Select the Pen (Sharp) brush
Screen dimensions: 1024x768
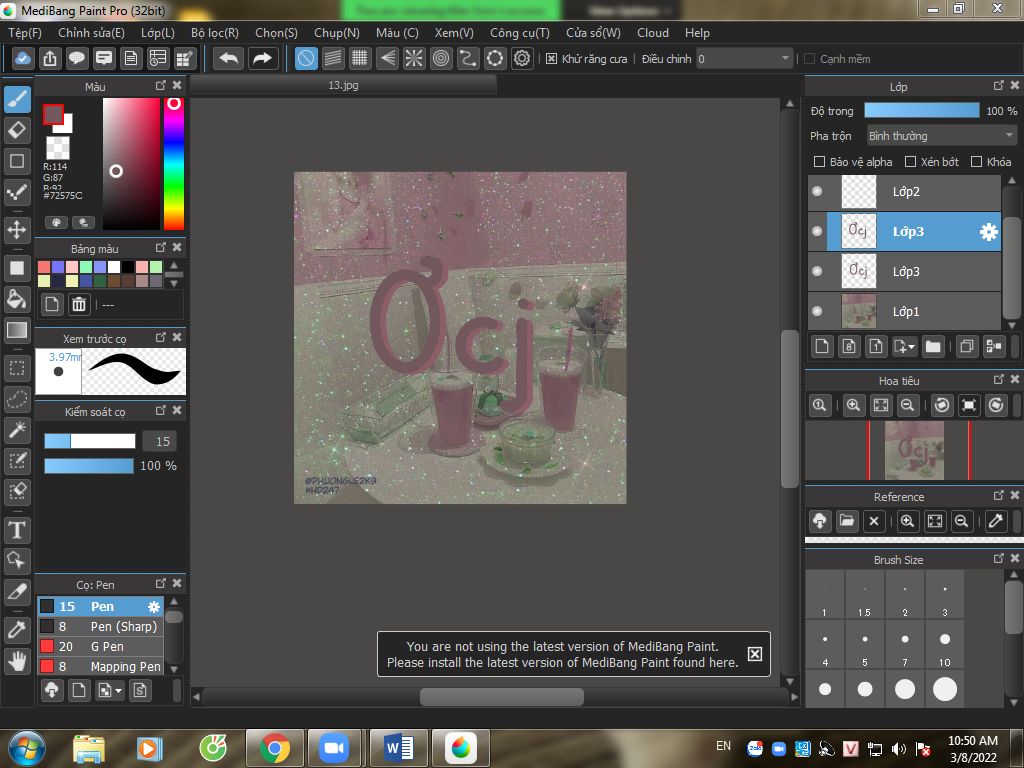tap(101, 626)
